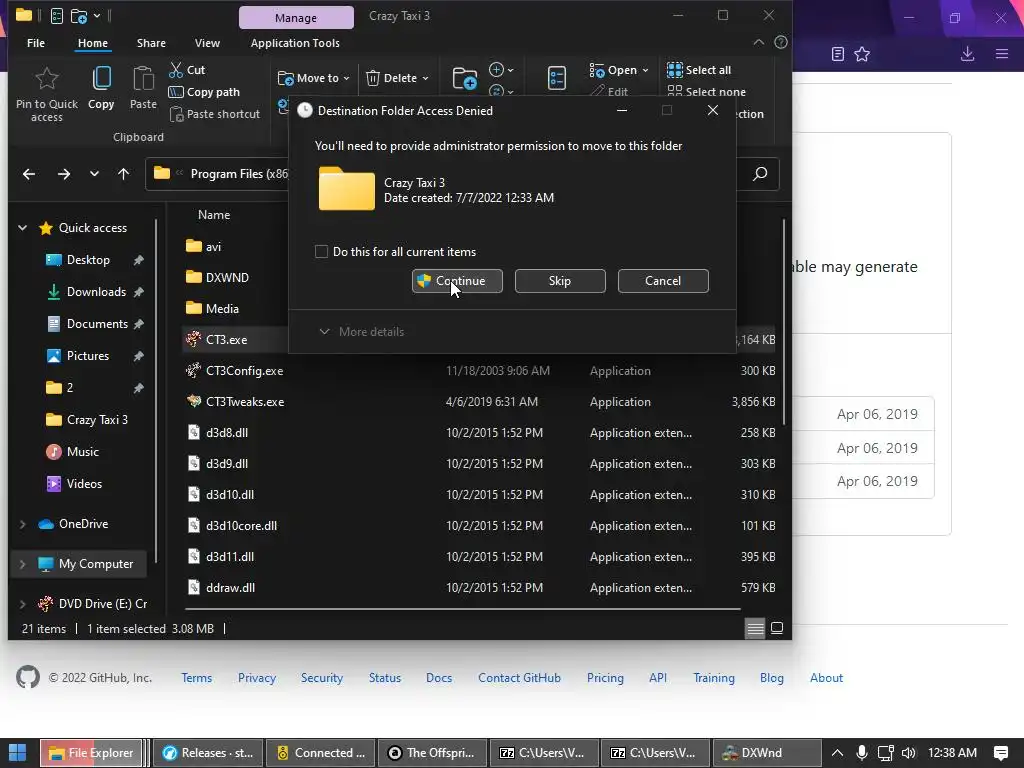The height and width of the screenshot is (768, 1024).
Task: Open Downloads in Quick access
Action: (x=96, y=292)
